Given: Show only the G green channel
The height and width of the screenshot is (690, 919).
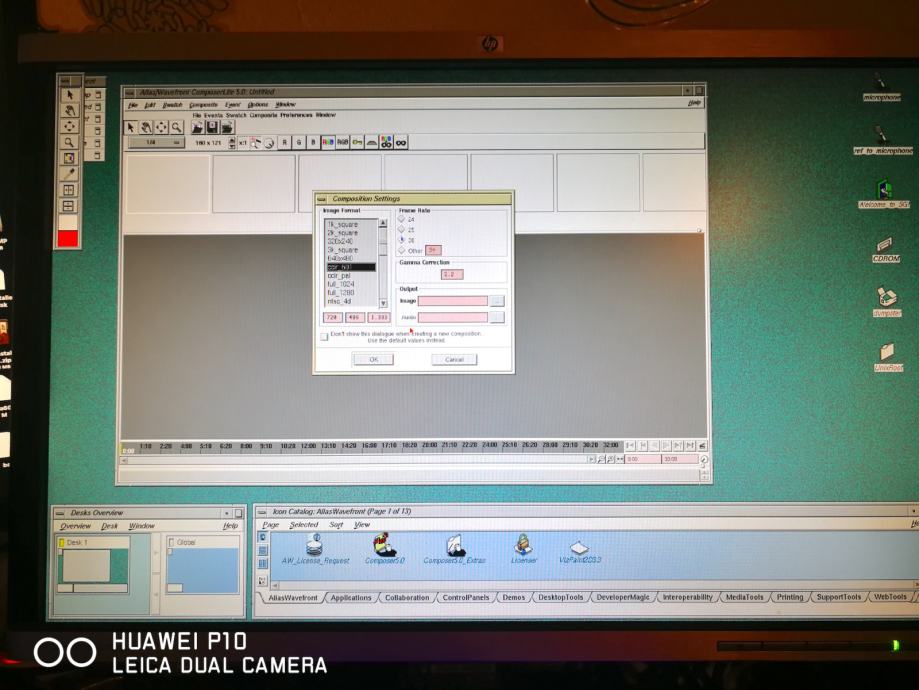Looking at the screenshot, I should (x=299, y=142).
